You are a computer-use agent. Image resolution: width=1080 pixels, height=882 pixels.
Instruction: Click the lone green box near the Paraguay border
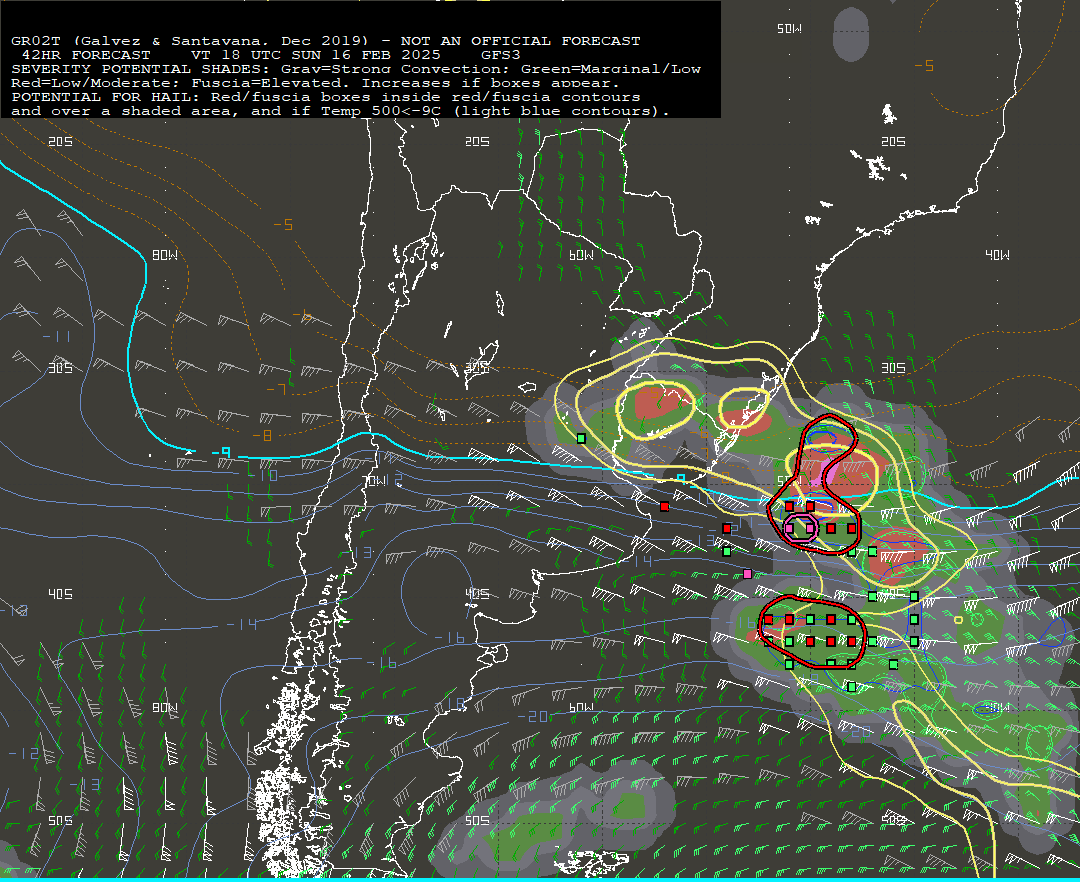581,438
